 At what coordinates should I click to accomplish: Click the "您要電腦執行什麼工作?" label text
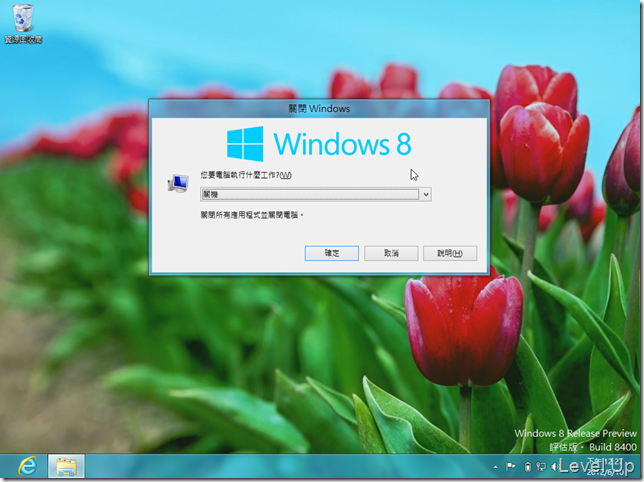(246, 175)
